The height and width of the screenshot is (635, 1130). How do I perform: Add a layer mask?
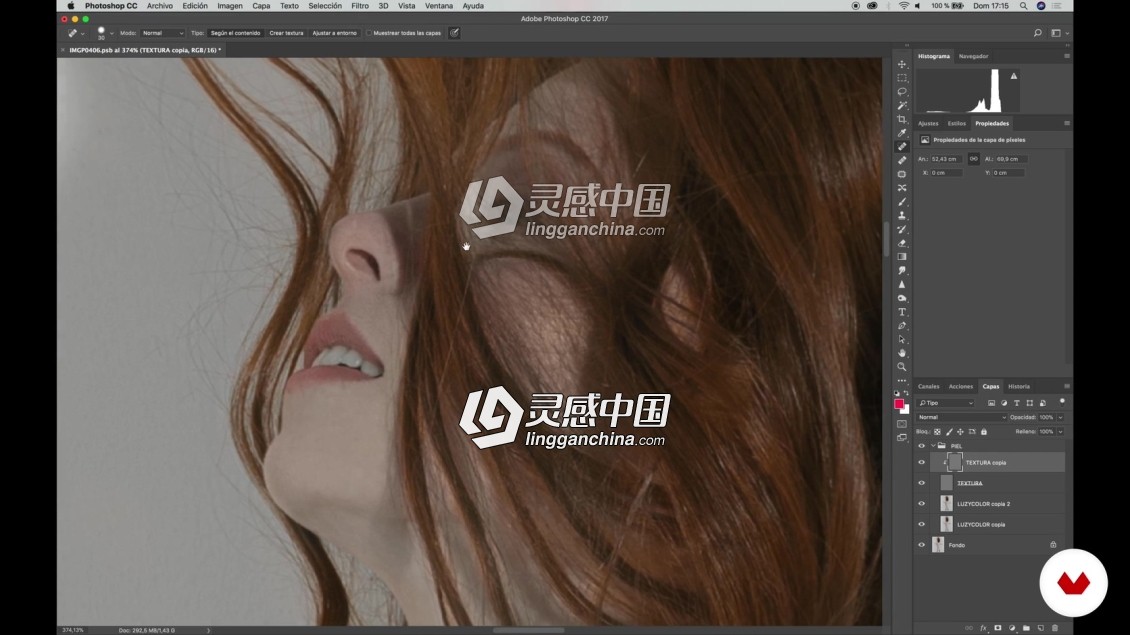[x=997, y=628]
